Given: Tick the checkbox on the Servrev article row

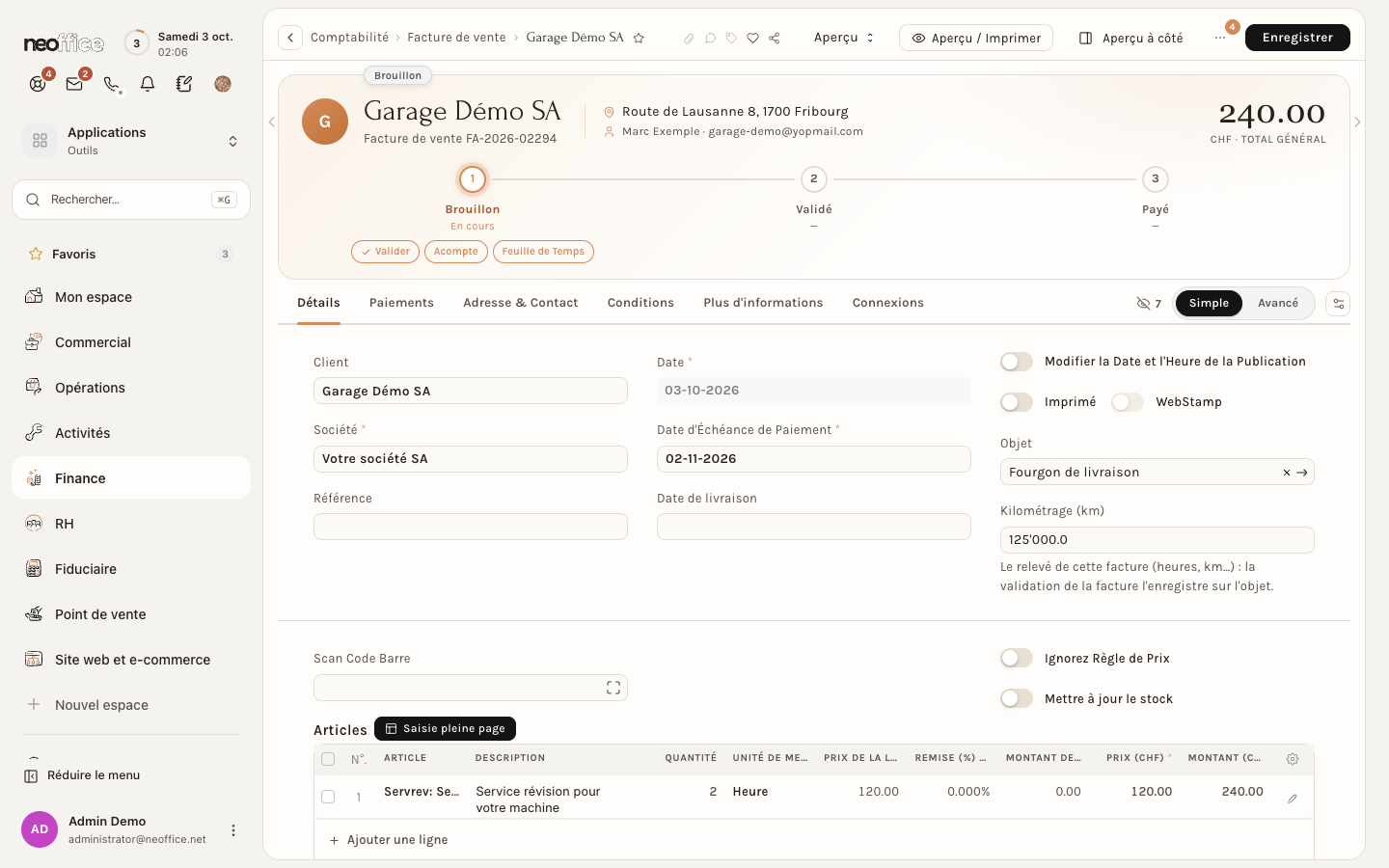Looking at the screenshot, I should 328,797.
